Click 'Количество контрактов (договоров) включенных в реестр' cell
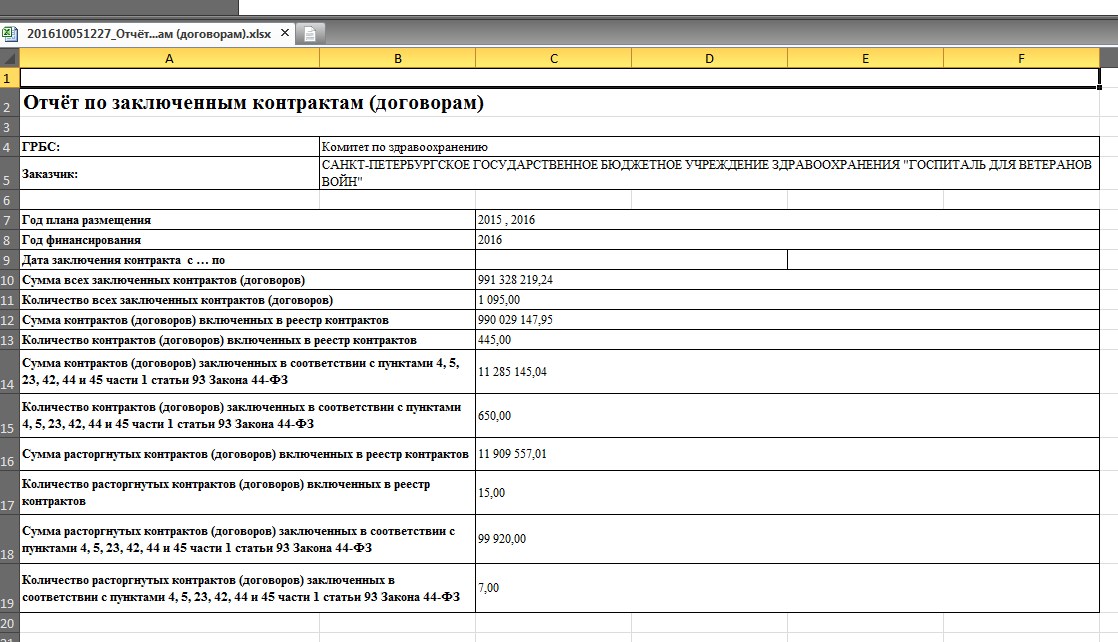 tap(247, 340)
